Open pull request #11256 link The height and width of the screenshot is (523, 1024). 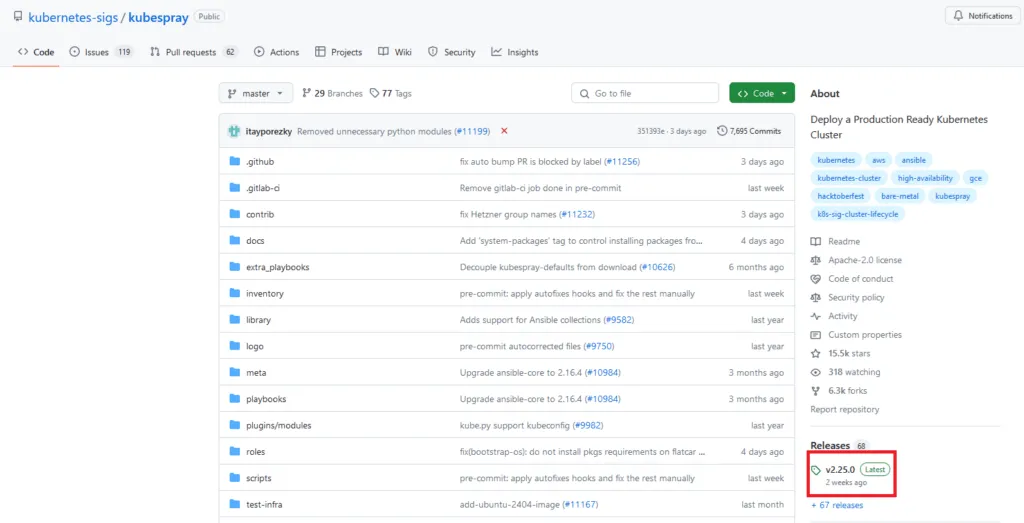click(622, 161)
